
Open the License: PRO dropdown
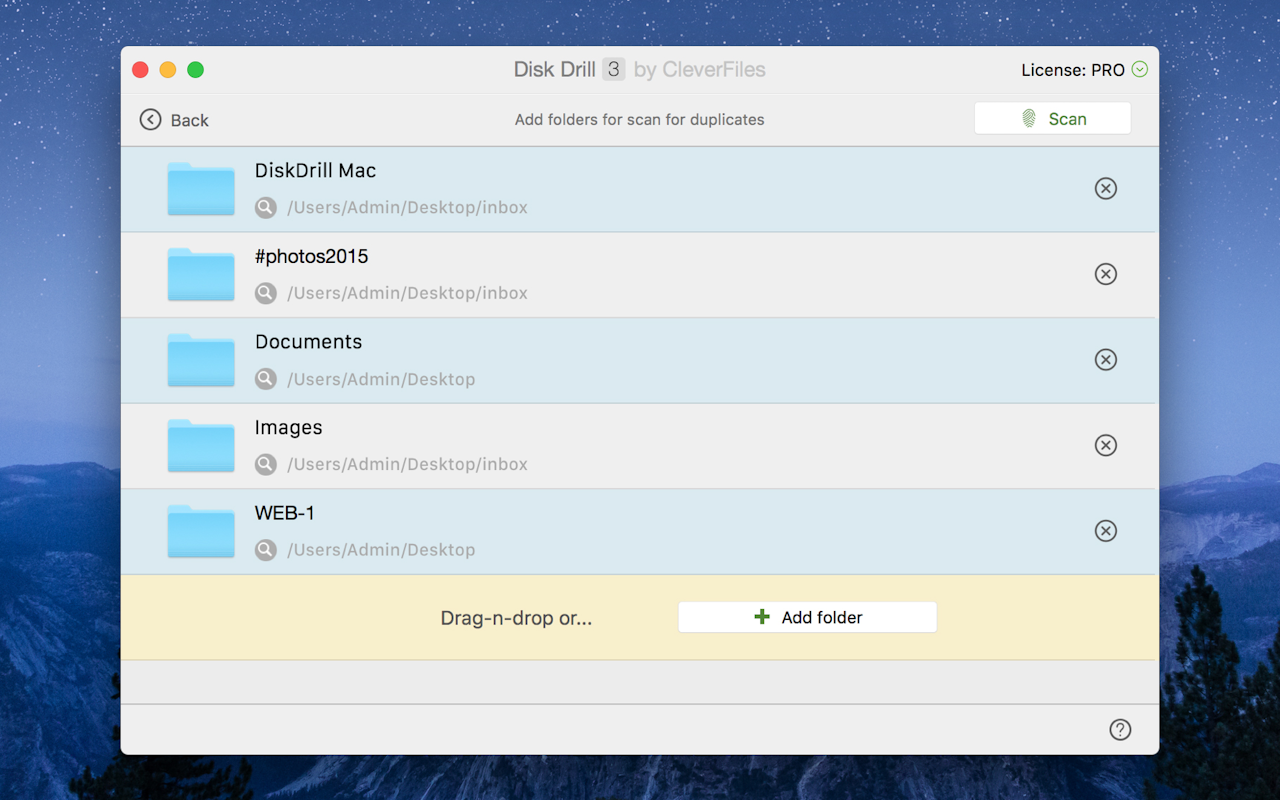(x=1139, y=70)
